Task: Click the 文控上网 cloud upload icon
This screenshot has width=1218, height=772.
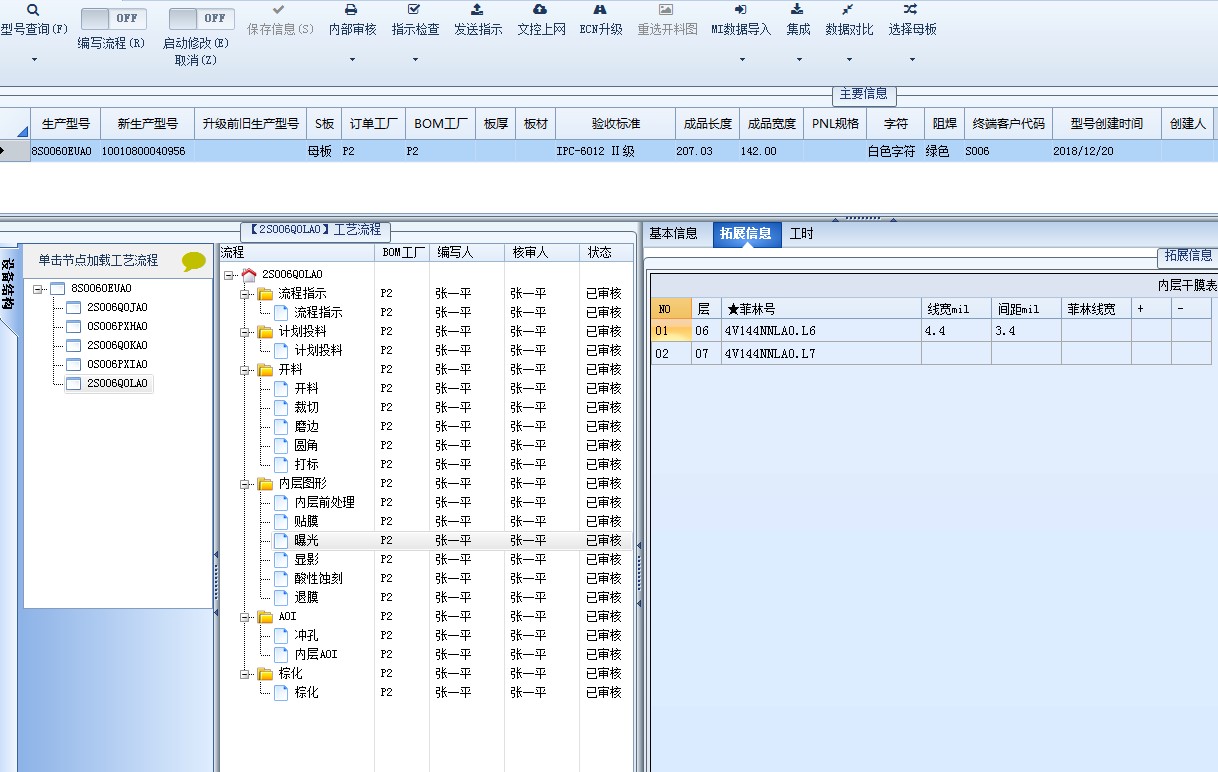Action: pyautogui.click(x=541, y=9)
